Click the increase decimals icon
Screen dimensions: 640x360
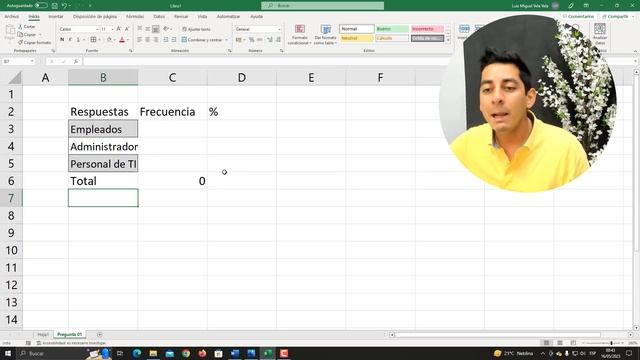(x=270, y=40)
